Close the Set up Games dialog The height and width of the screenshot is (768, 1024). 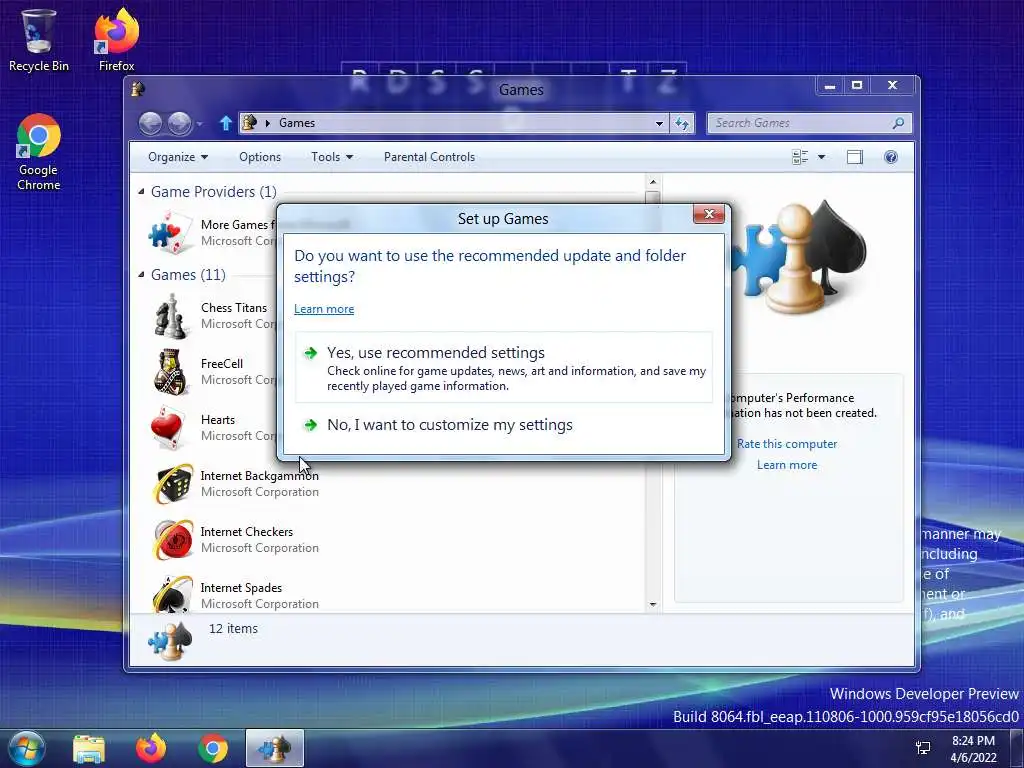click(709, 214)
